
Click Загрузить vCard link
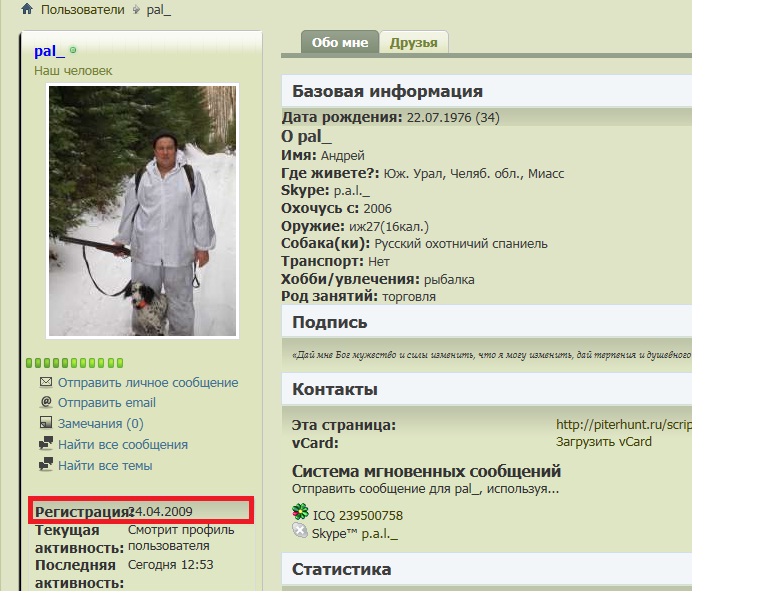(x=604, y=442)
